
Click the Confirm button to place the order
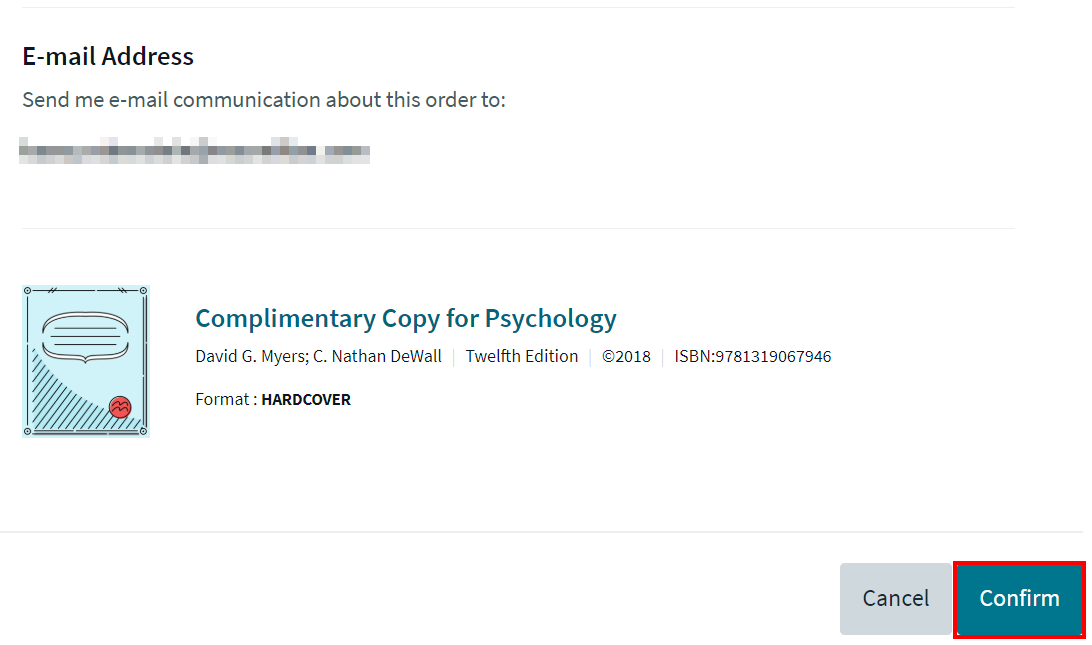[1019, 598]
